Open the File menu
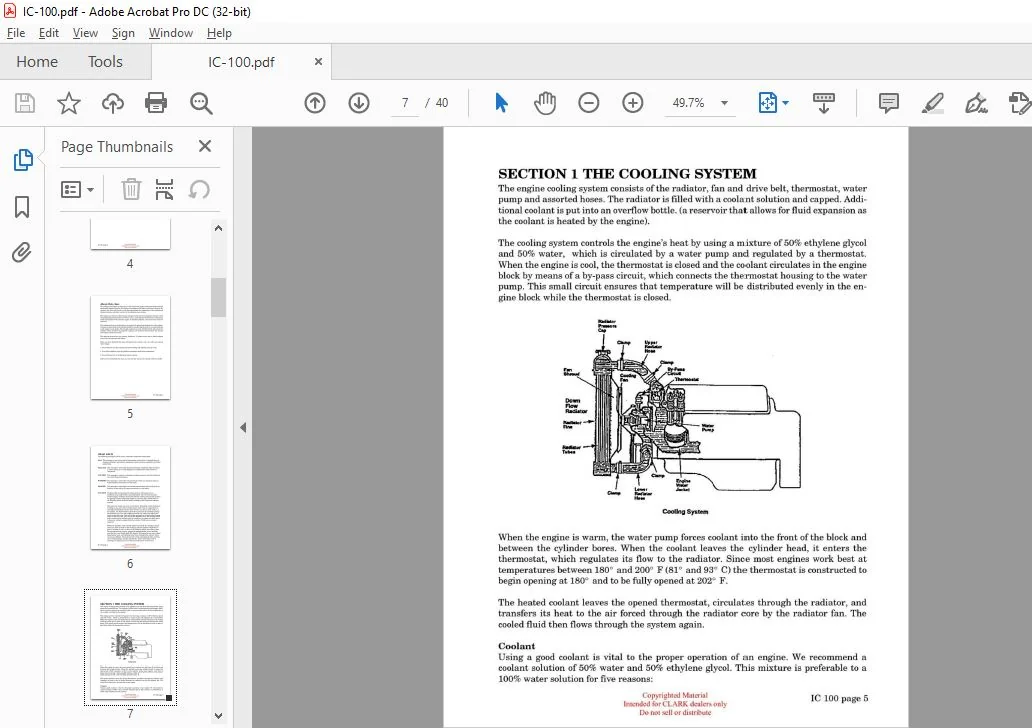The height and width of the screenshot is (728, 1032). 16,33
